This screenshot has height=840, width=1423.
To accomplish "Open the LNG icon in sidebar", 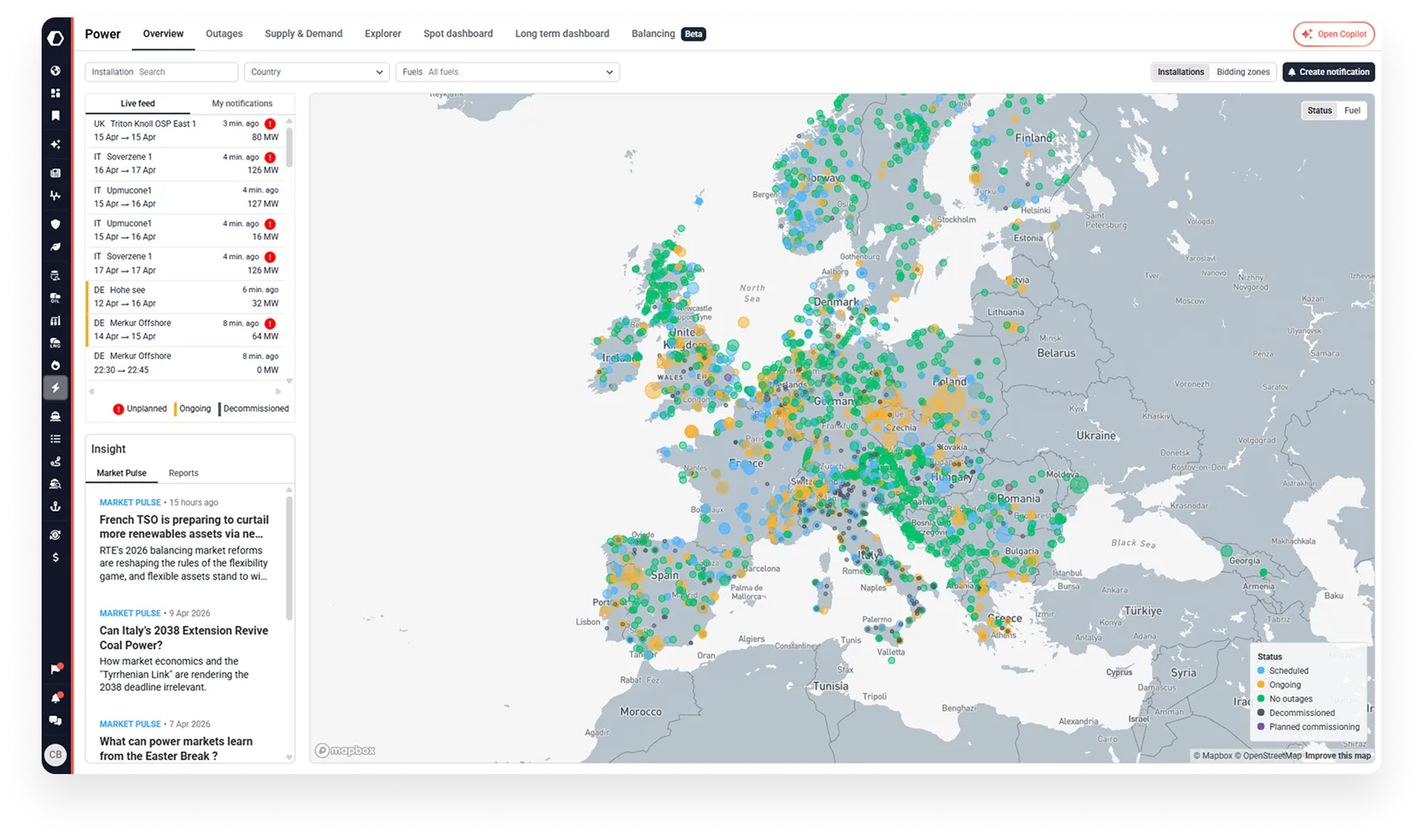I will pos(56,343).
